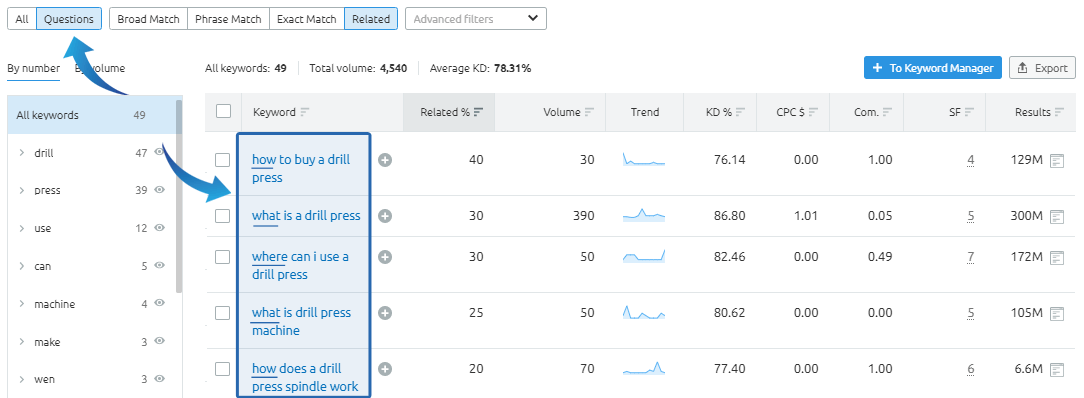Add 'how does a drill press spindle work' plus icon

point(385,368)
